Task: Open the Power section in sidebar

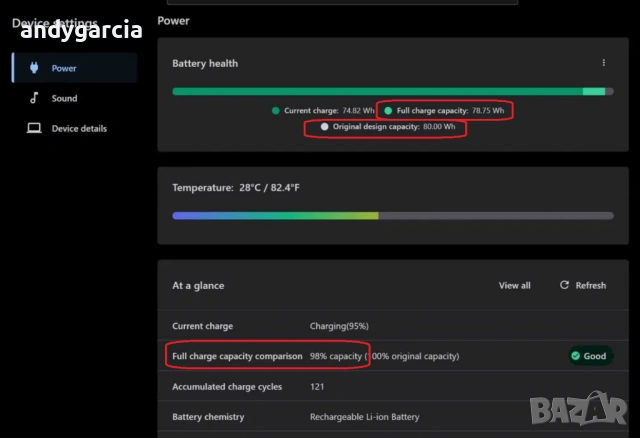Action: [x=74, y=68]
